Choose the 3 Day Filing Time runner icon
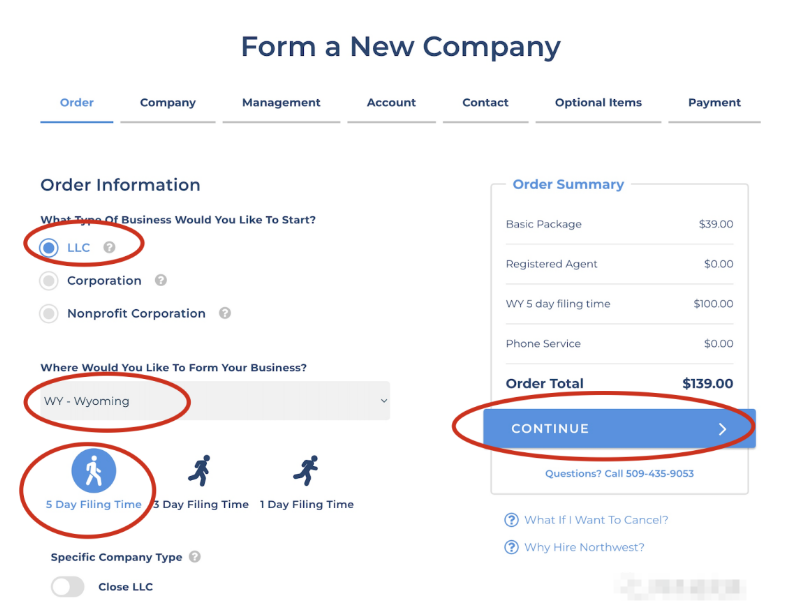 click(201, 471)
